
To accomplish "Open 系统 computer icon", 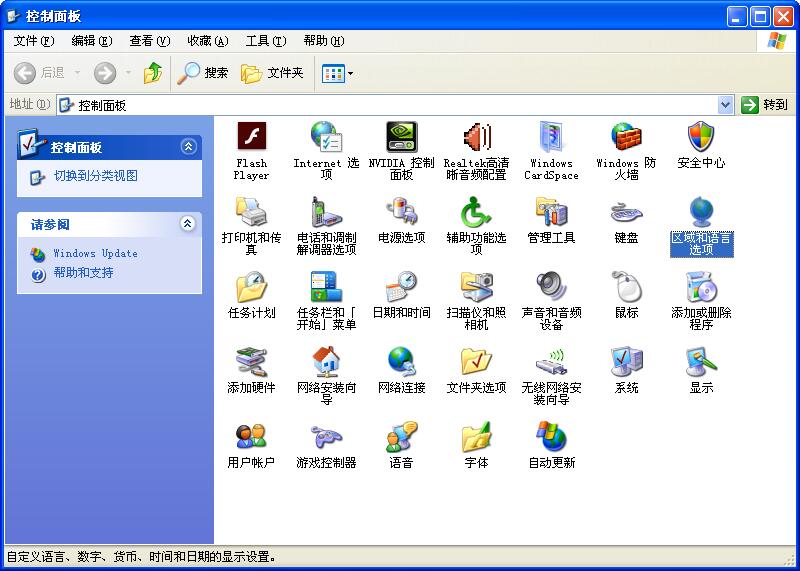I will 626,361.
